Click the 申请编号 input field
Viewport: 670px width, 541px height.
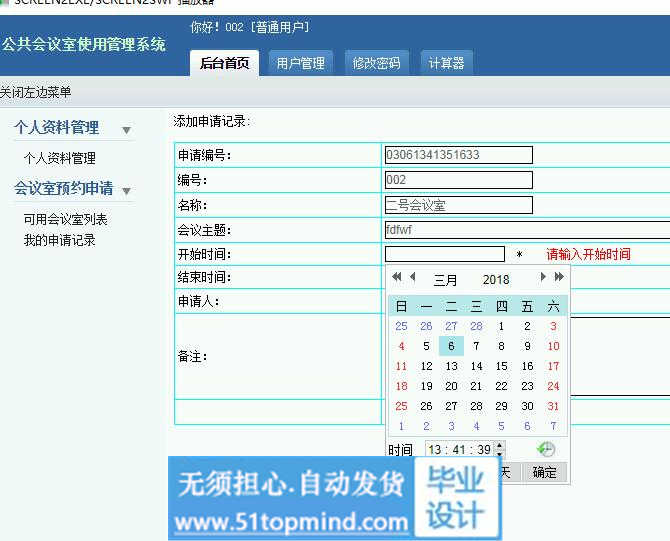(459, 155)
